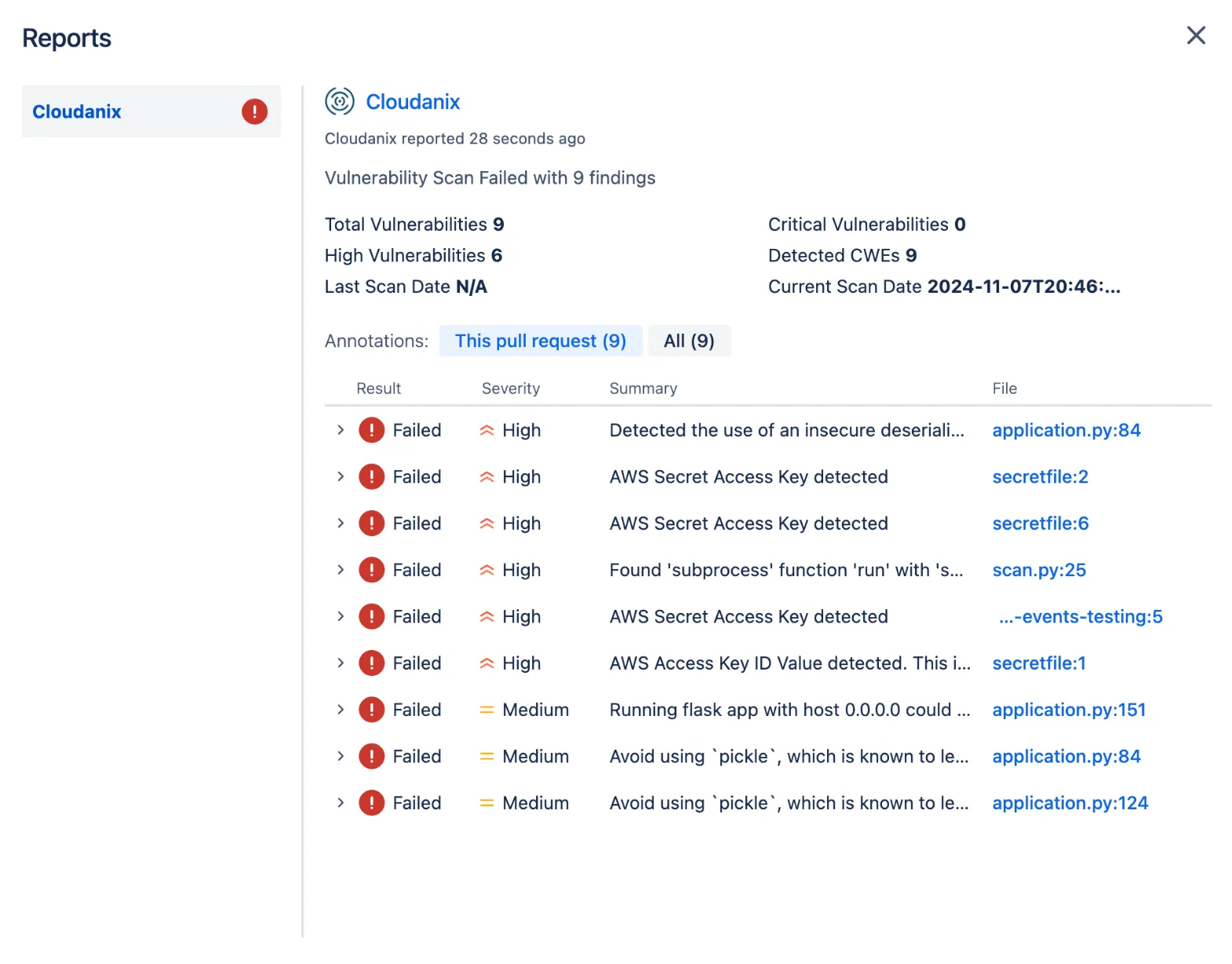Expand the application.py:84 insecure deserialization row
Image resolution: width=1232 pixels, height=964 pixels.
click(x=341, y=429)
